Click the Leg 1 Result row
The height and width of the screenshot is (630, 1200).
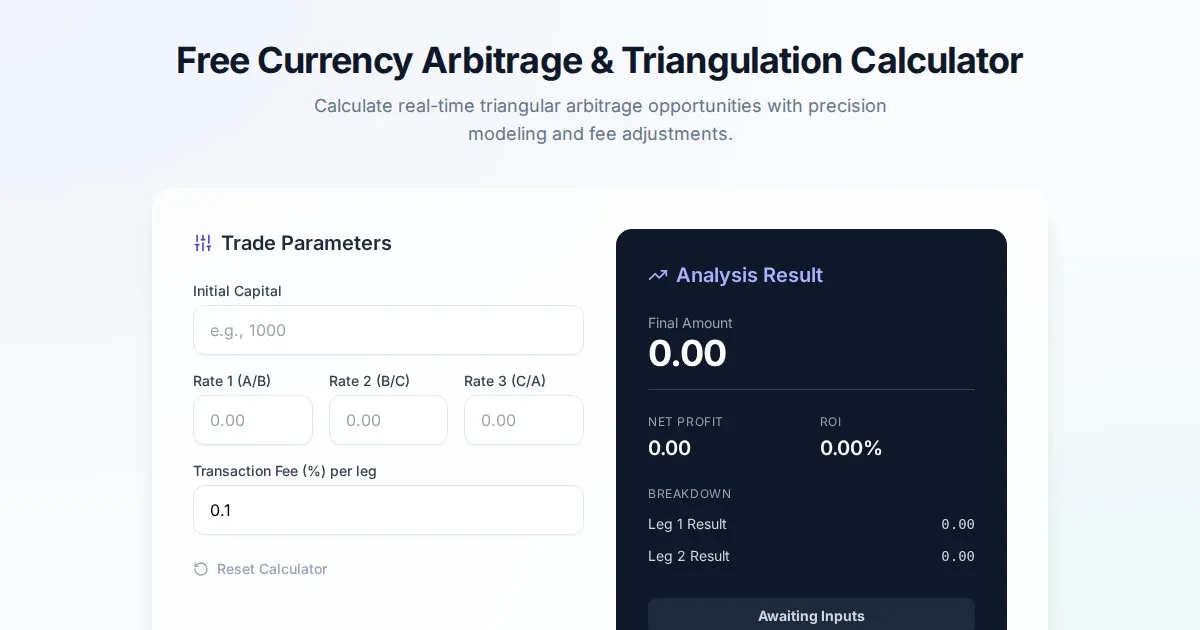point(811,524)
